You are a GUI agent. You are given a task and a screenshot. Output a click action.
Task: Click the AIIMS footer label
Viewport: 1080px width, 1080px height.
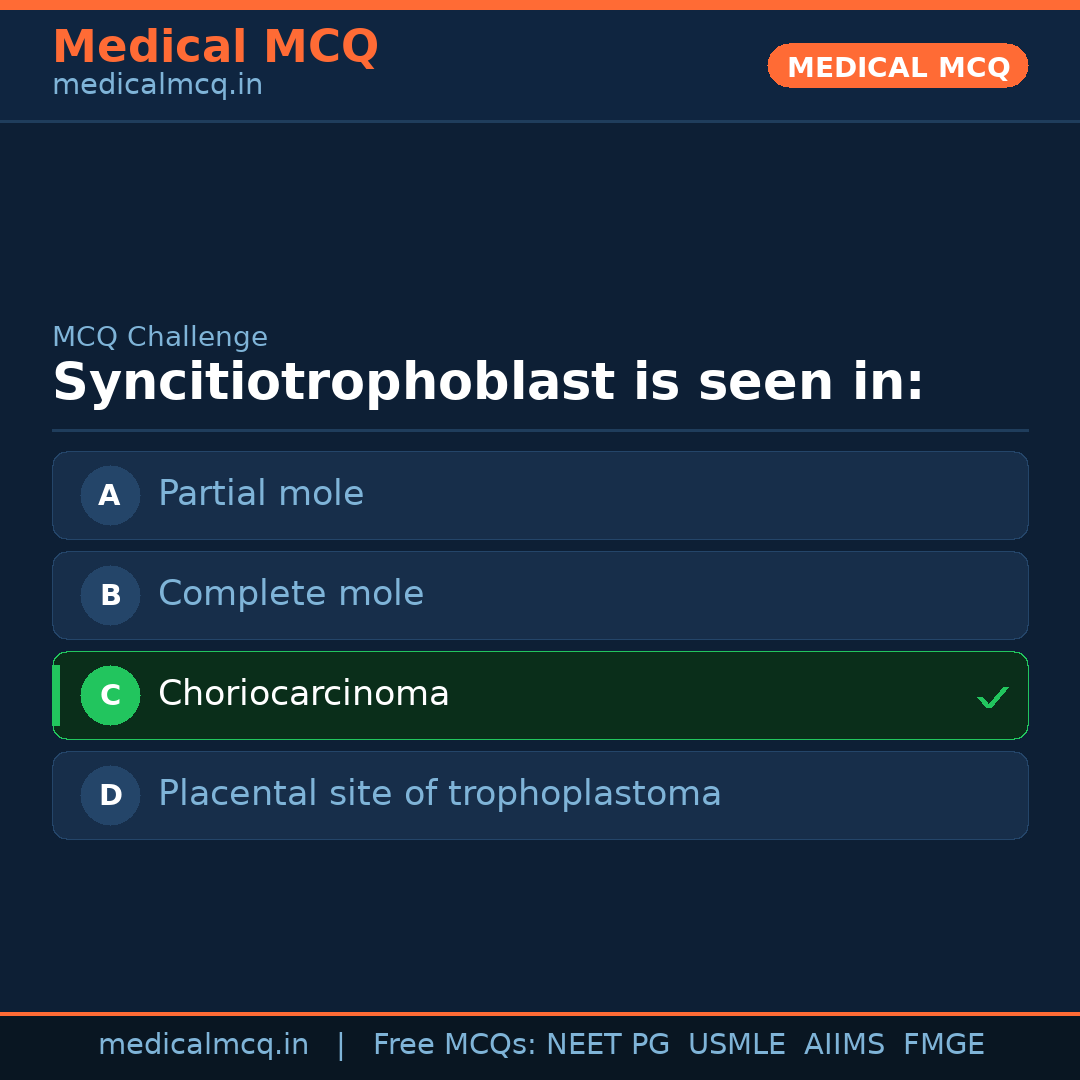[844, 1045]
